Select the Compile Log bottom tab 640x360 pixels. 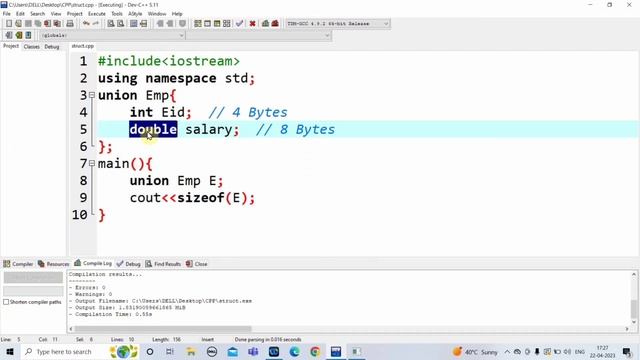point(93,263)
